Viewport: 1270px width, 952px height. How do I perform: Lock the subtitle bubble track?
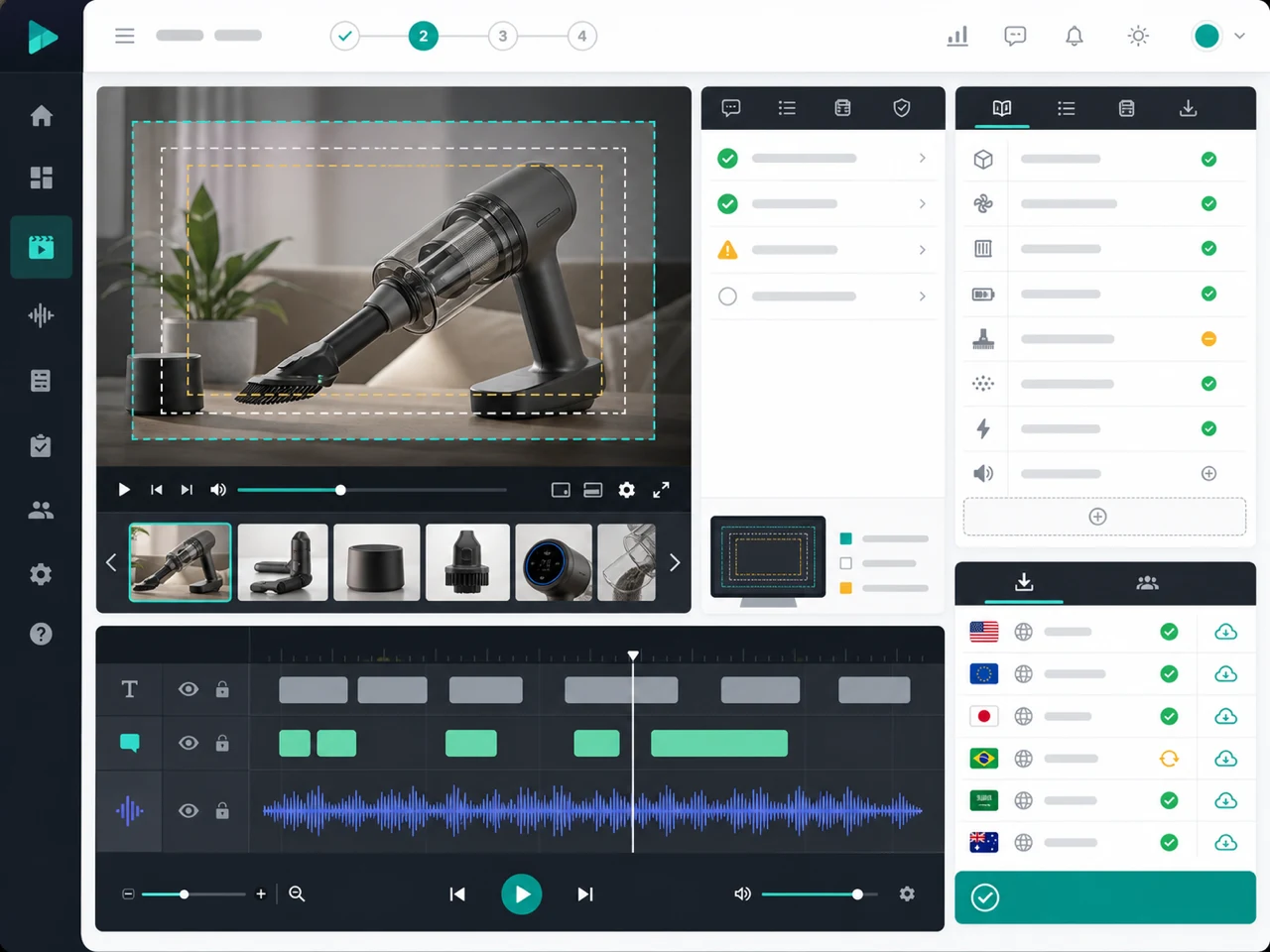(222, 743)
